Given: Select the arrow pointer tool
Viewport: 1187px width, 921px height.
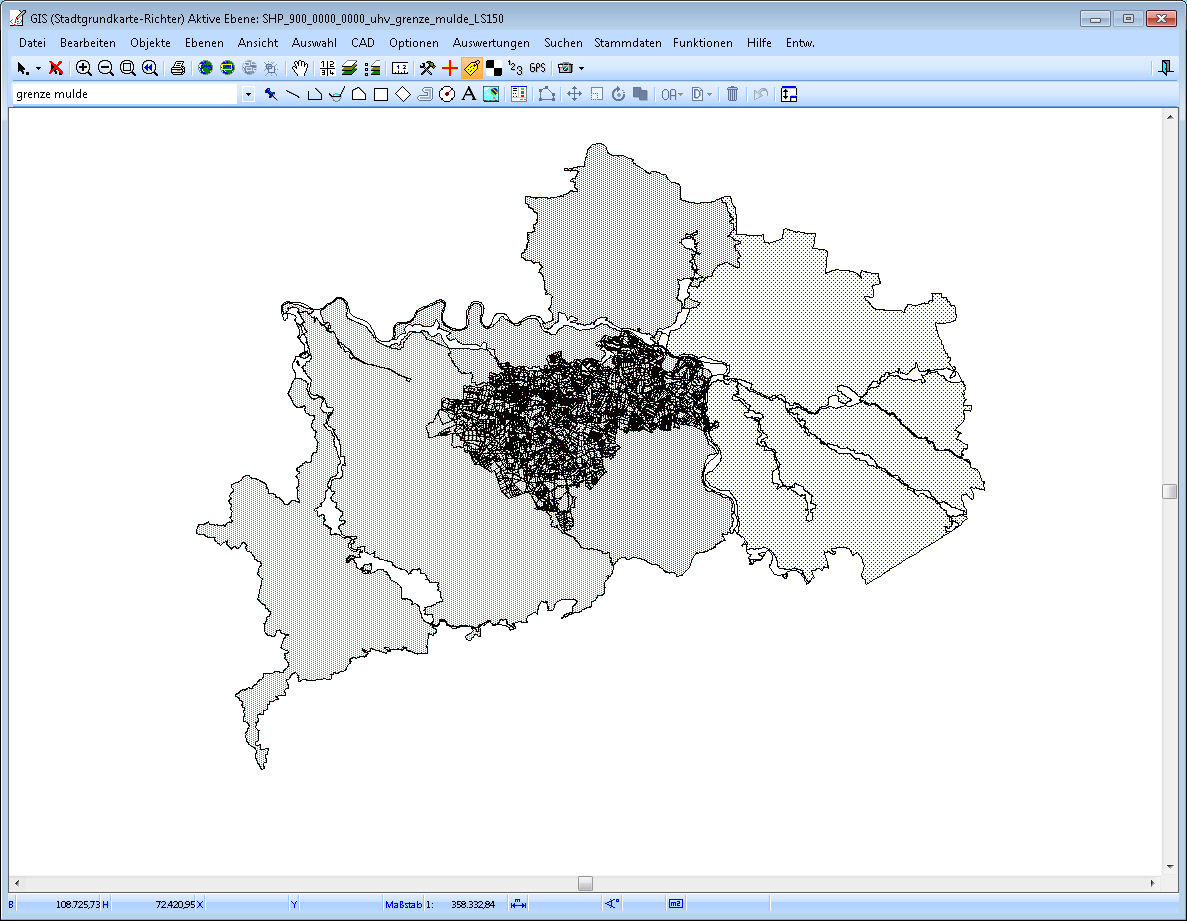Looking at the screenshot, I should [x=22, y=68].
